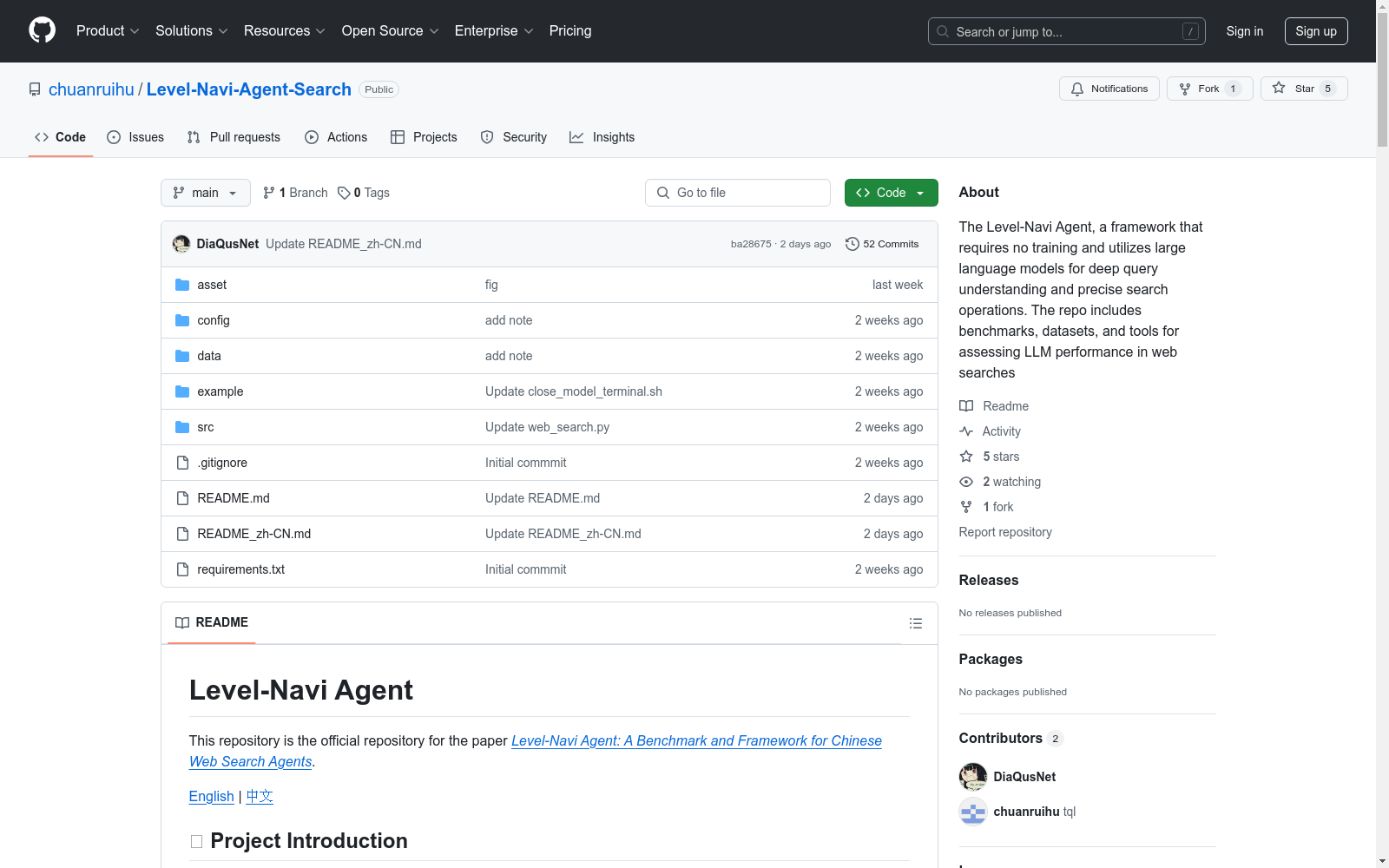Click DiaQusNet avatar in commit bar

coord(181,244)
